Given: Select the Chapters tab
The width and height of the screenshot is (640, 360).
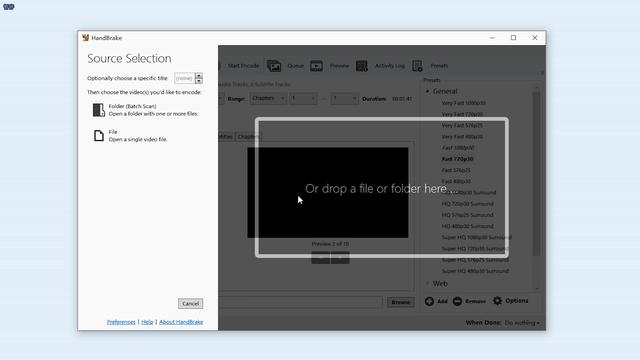Looking at the screenshot, I should pos(248,137).
